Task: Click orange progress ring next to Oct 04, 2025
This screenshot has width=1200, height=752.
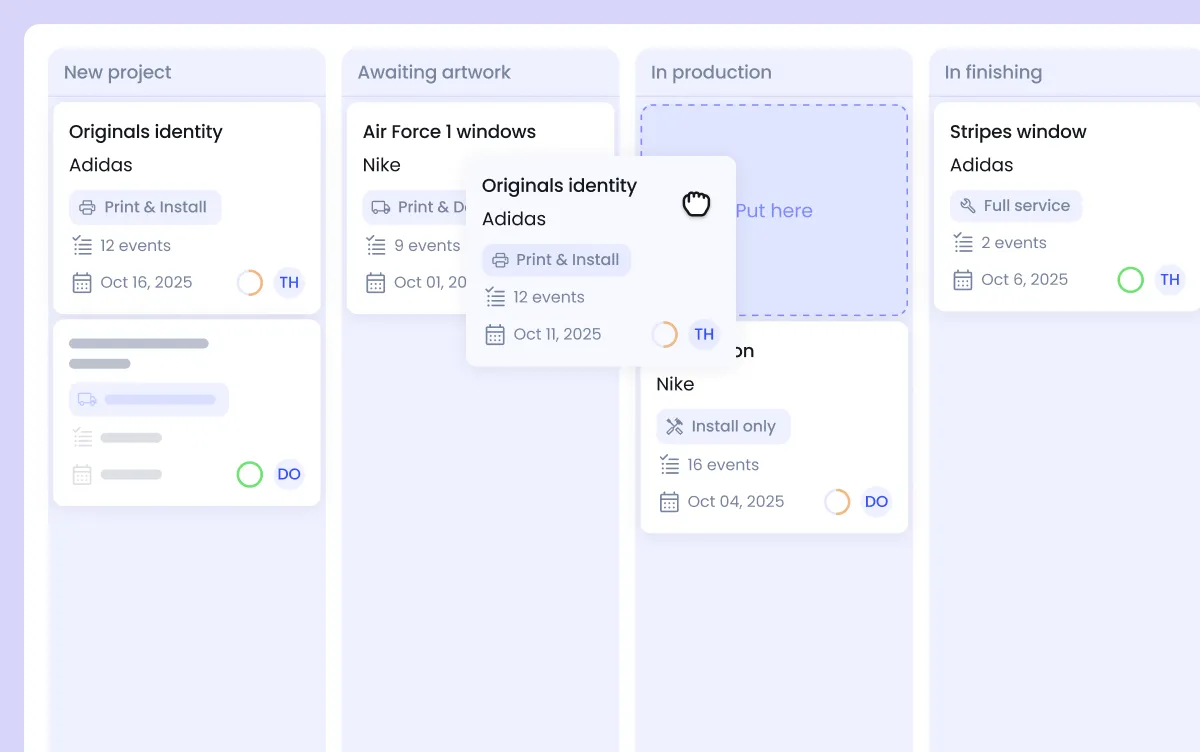Action: (x=837, y=501)
